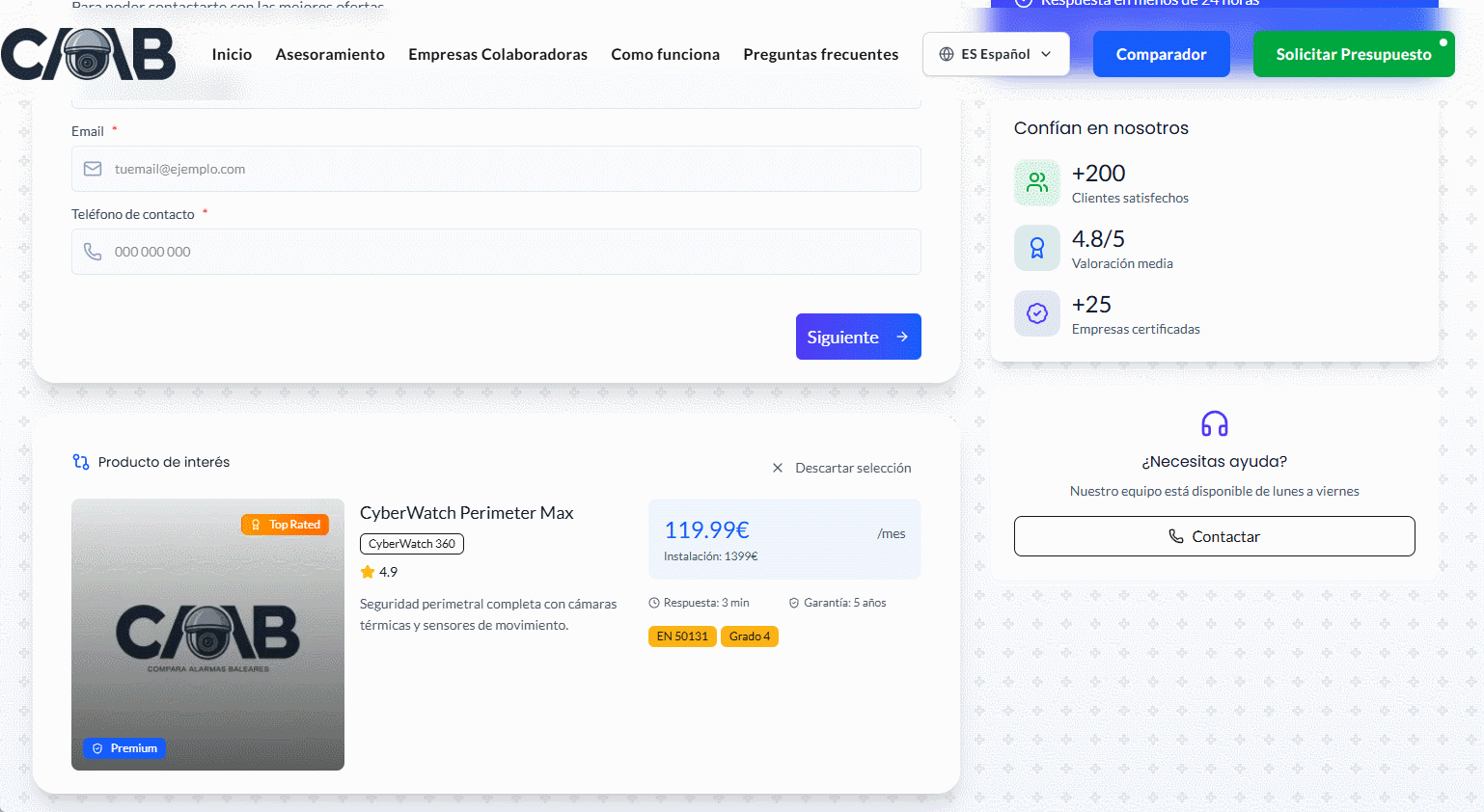Viewport: 1484px width, 812px height.
Task: Click the Premium badge on product image
Action: pyautogui.click(x=124, y=748)
